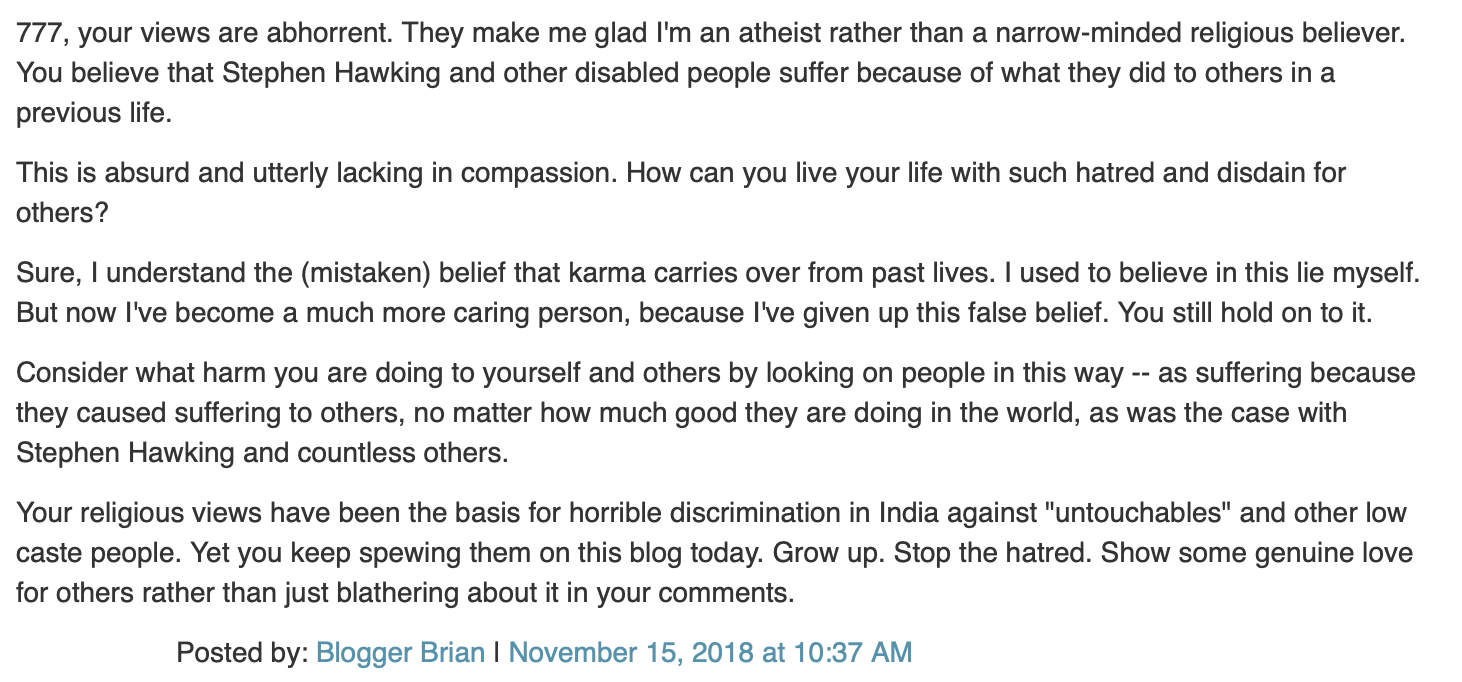Open the Blogger Brian author link
This screenshot has width=1462, height=682.
[400, 653]
